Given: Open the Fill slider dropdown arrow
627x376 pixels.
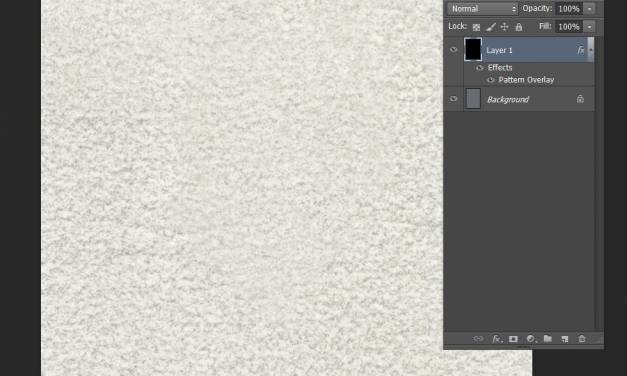Looking at the screenshot, I should [x=589, y=27].
